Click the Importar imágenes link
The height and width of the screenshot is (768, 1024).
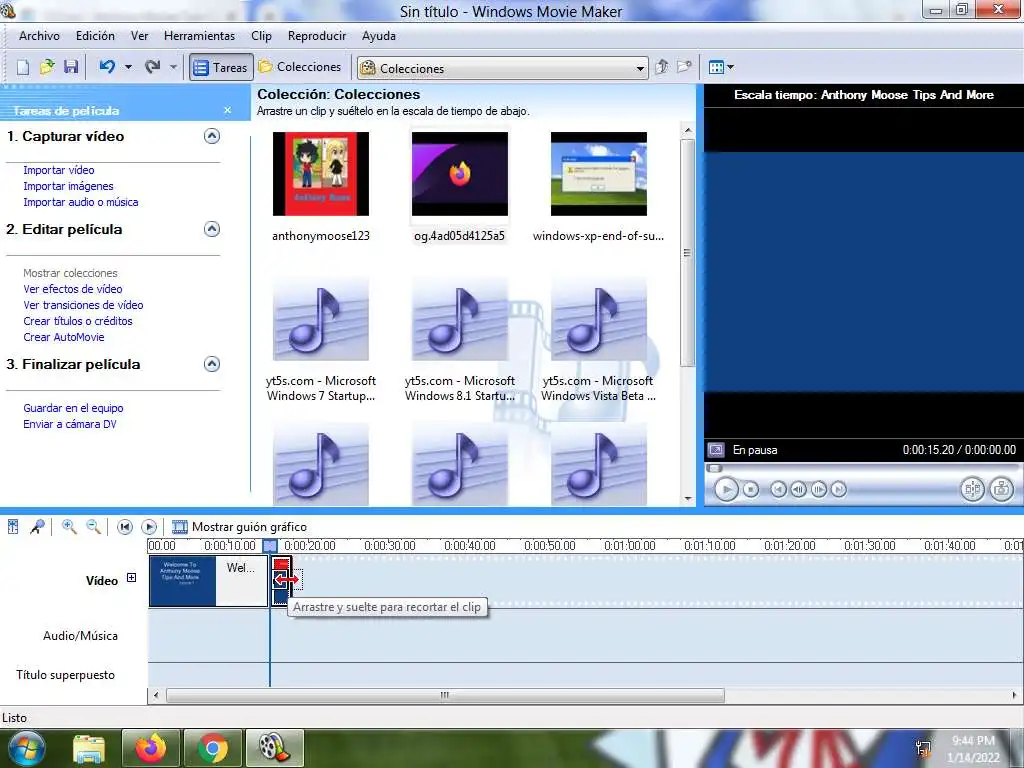click(x=69, y=186)
